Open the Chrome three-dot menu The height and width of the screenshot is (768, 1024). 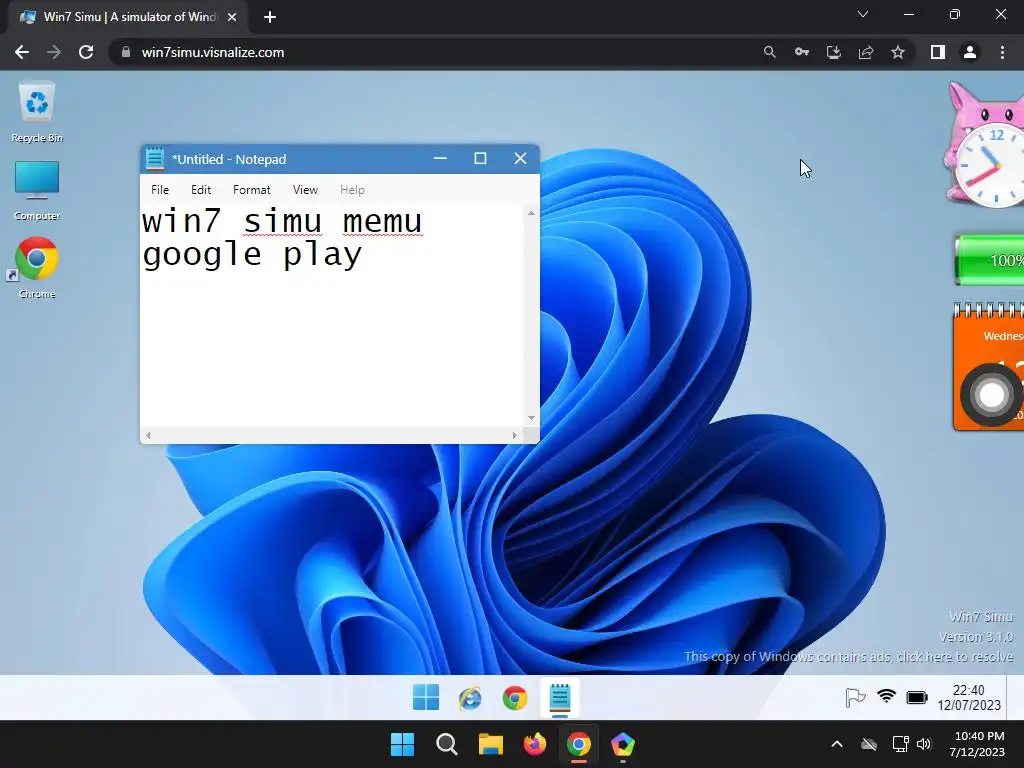click(x=1002, y=52)
